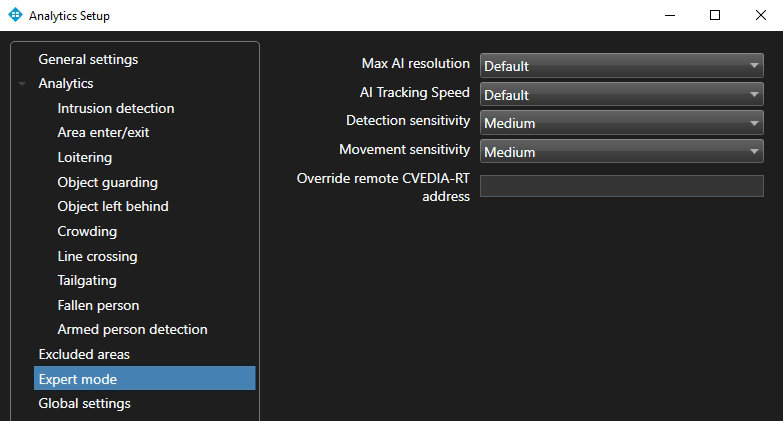This screenshot has height=421, width=783.
Task: Collapse the Analytics tree section
Action: (x=22, y=84)
